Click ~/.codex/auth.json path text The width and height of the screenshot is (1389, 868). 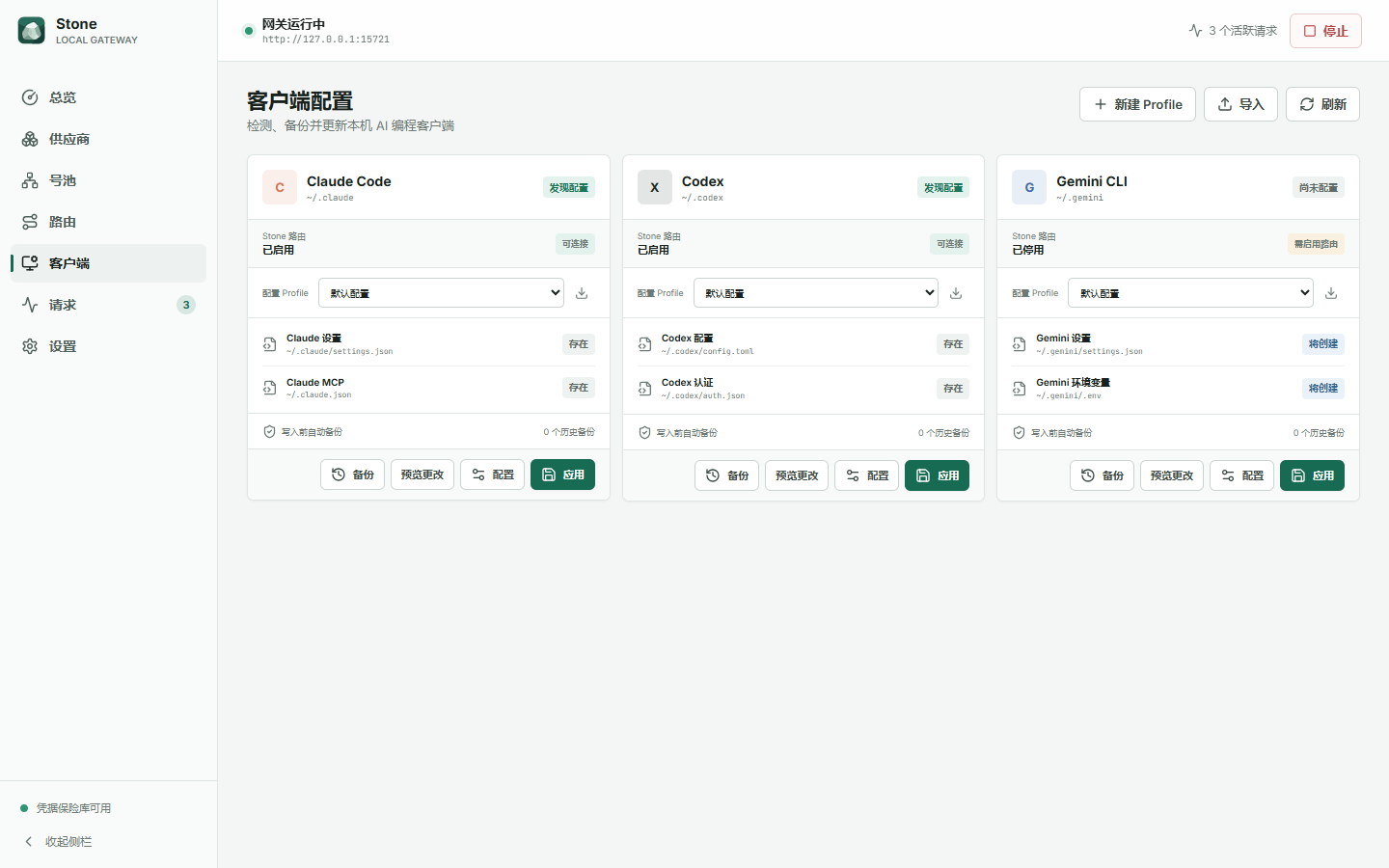coord(703,396)
